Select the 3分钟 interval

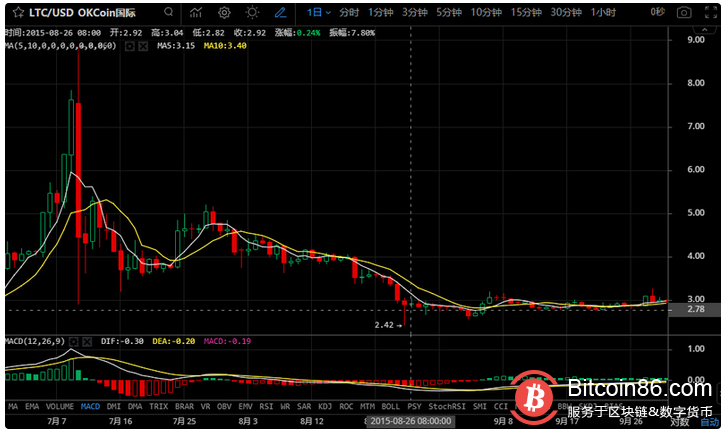tap(415, 12)
